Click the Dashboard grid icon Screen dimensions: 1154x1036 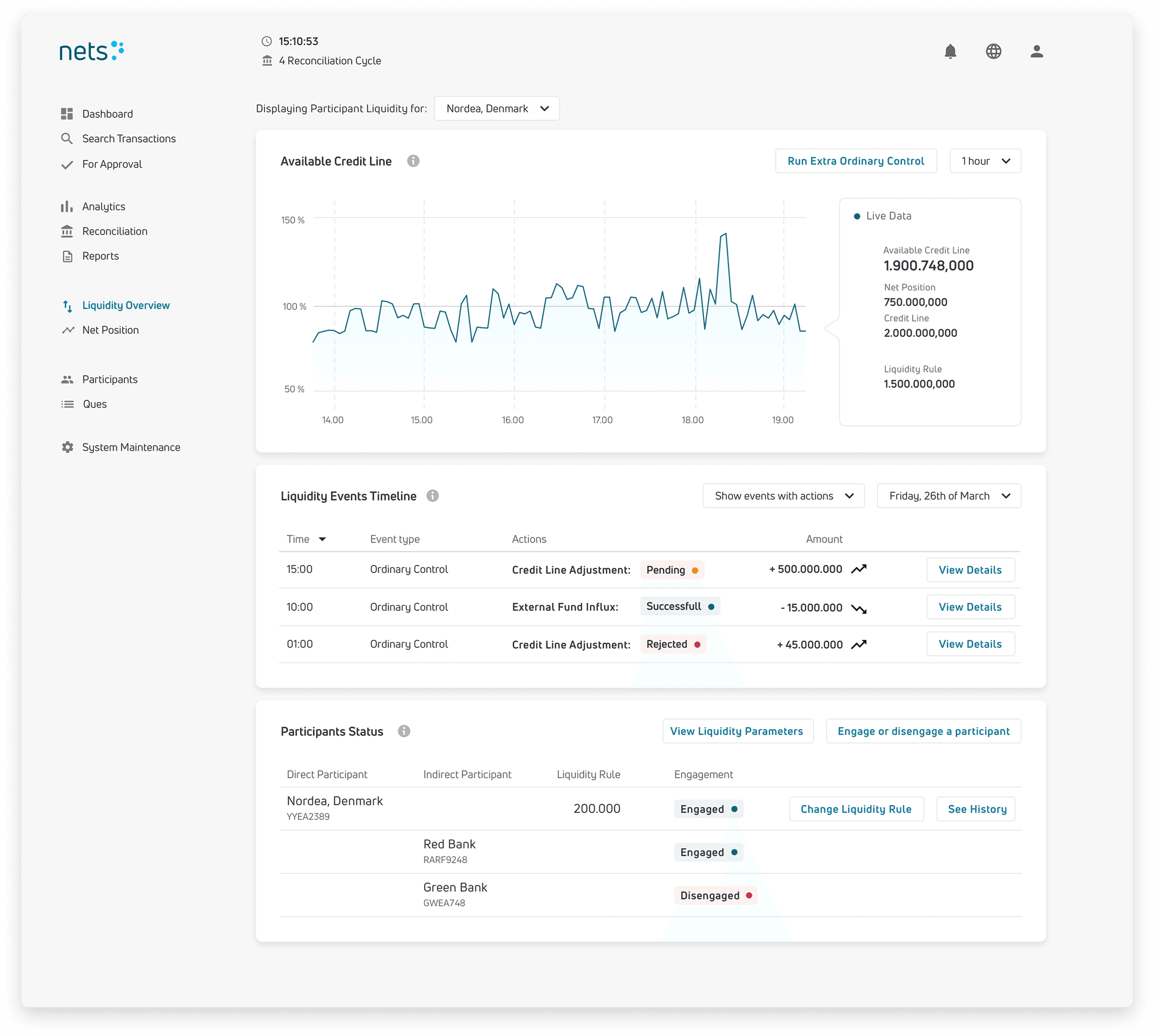(x=67, y=114)
